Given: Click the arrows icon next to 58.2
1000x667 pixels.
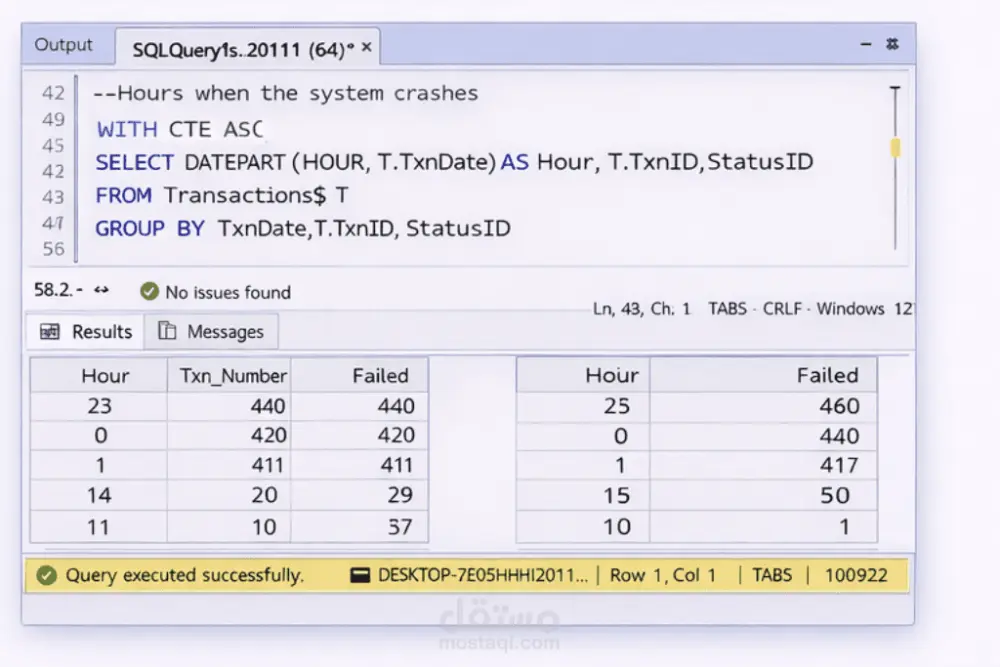Looking at the screenshot, I should 101,290.
